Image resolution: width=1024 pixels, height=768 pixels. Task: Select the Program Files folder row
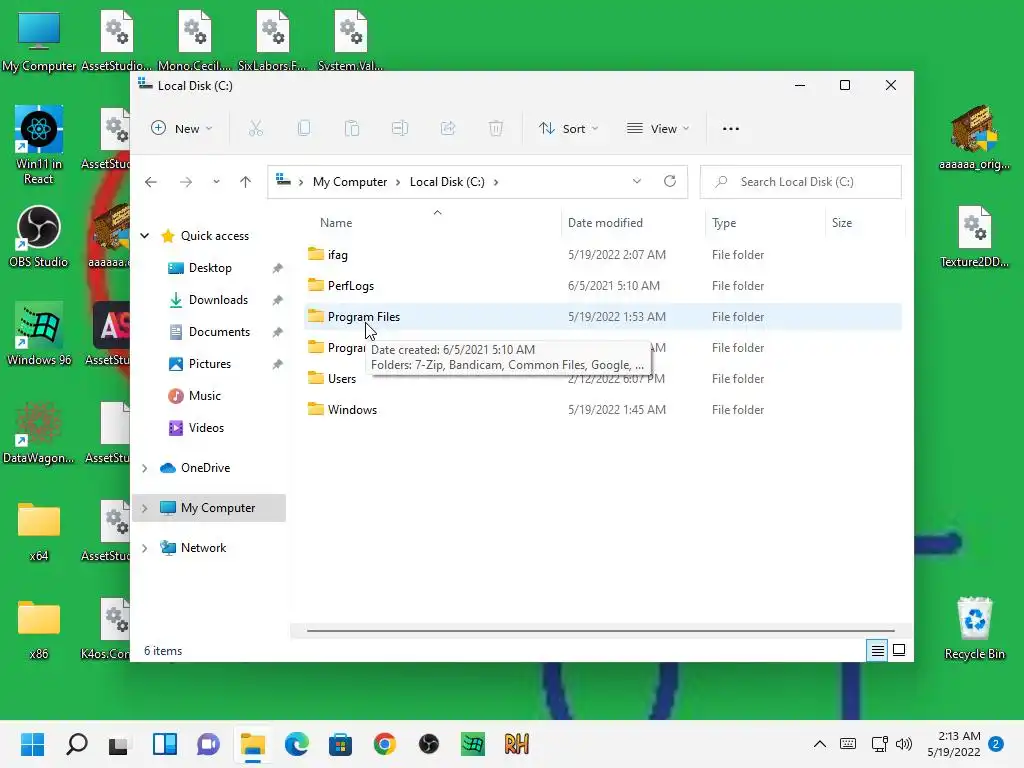[x=603, y=317]
